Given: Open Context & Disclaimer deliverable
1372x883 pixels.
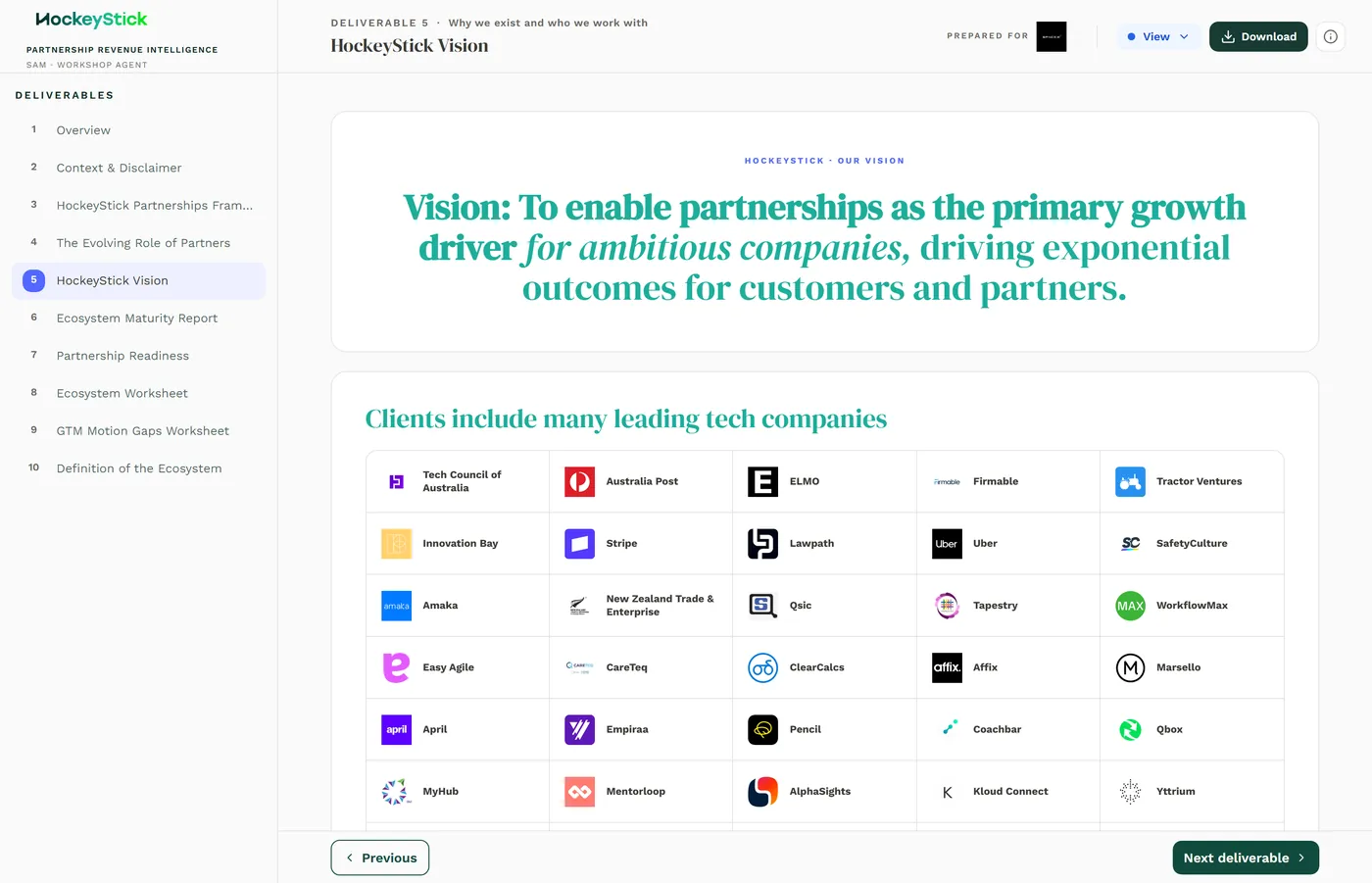Looking at the screenshot, I should [138, 168].
